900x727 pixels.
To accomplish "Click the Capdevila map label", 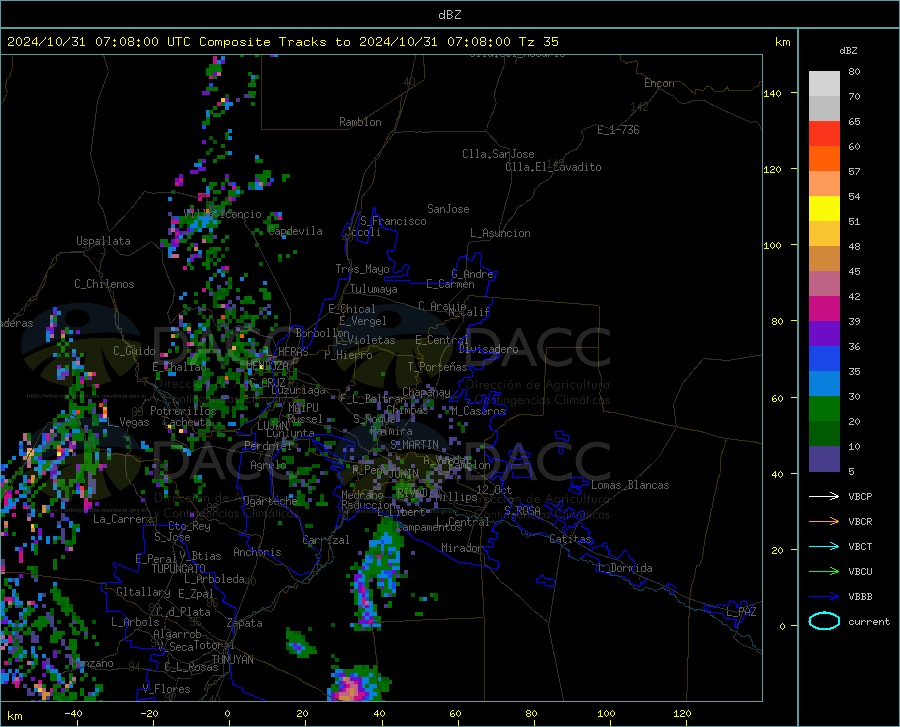I will pos(295,231).
